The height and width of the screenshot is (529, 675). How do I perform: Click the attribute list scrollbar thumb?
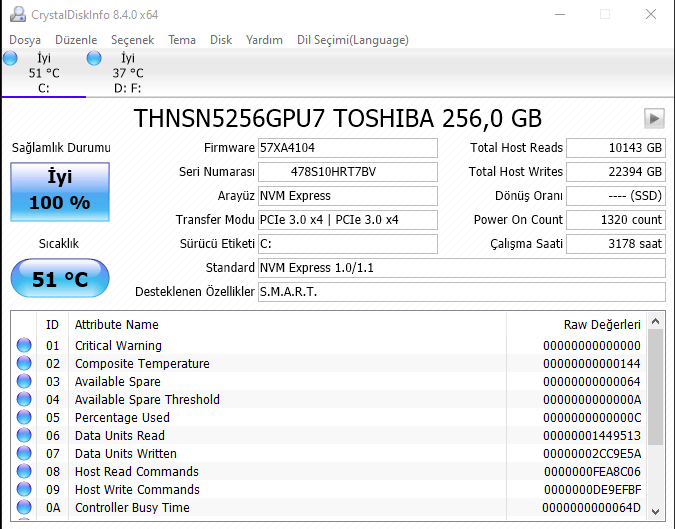(x=656, y=387)
